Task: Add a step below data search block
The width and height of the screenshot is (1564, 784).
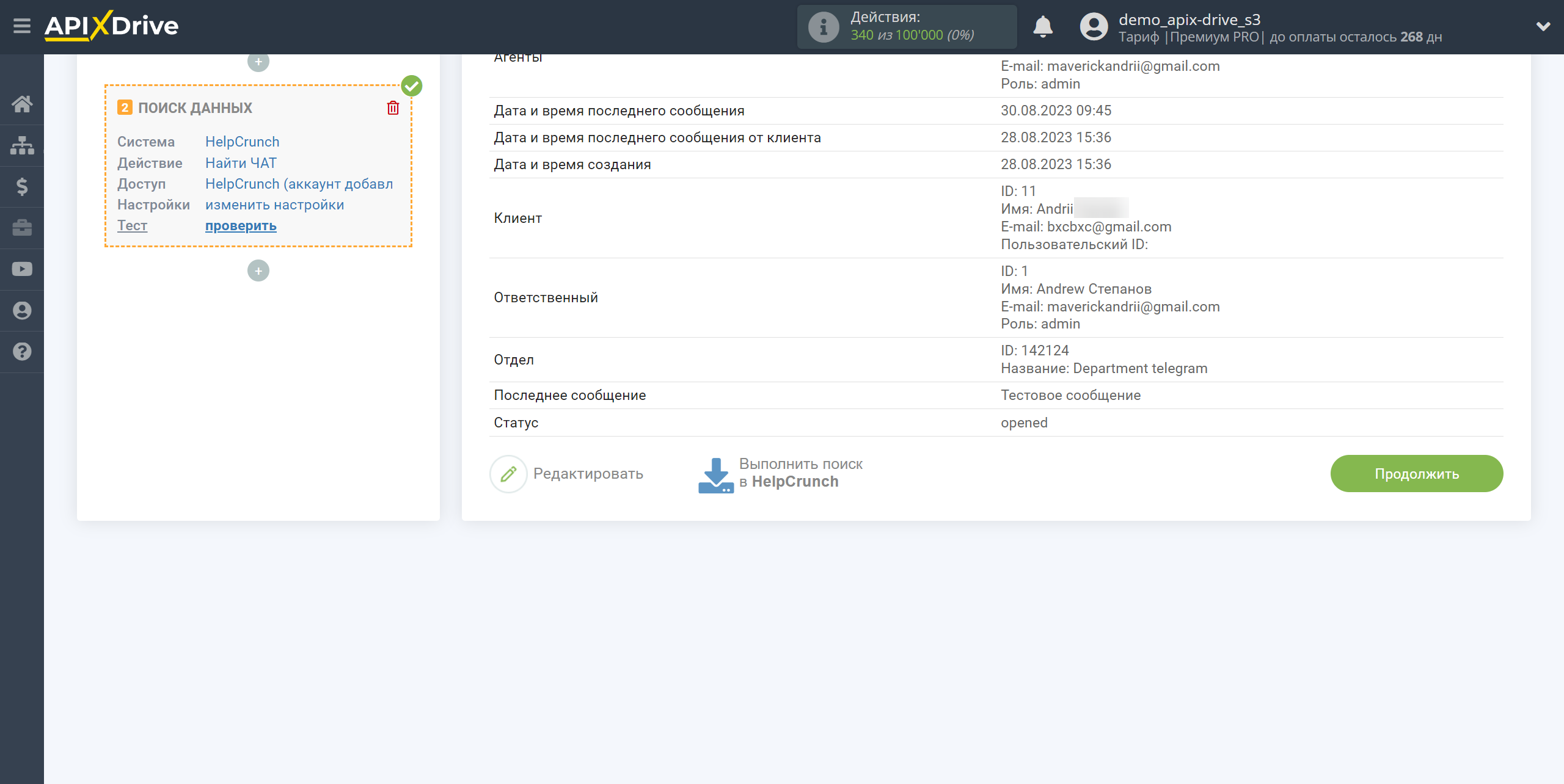Action: pos(258,271)
